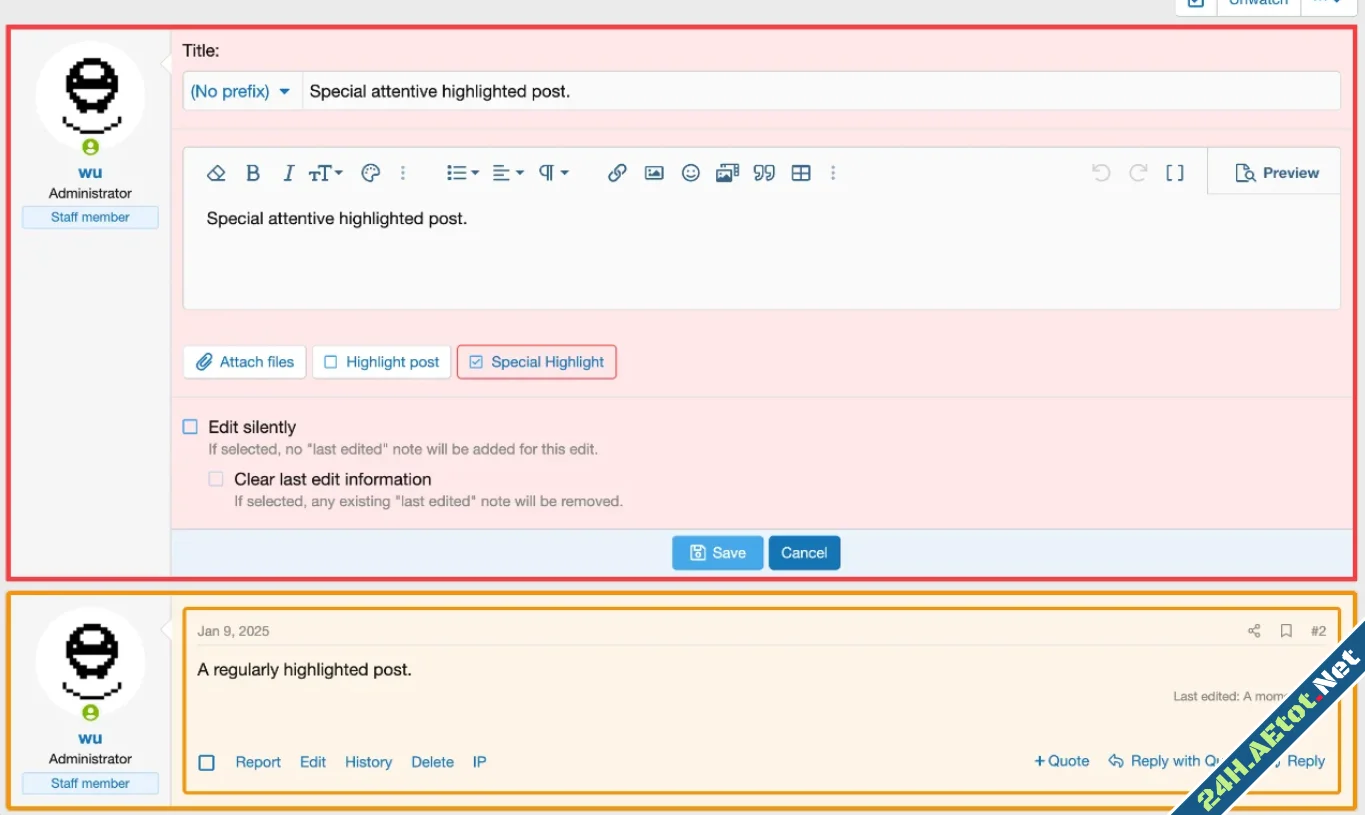Click the insert link icon
This screenshot has height=815, width=1365.
click(617, 173)
